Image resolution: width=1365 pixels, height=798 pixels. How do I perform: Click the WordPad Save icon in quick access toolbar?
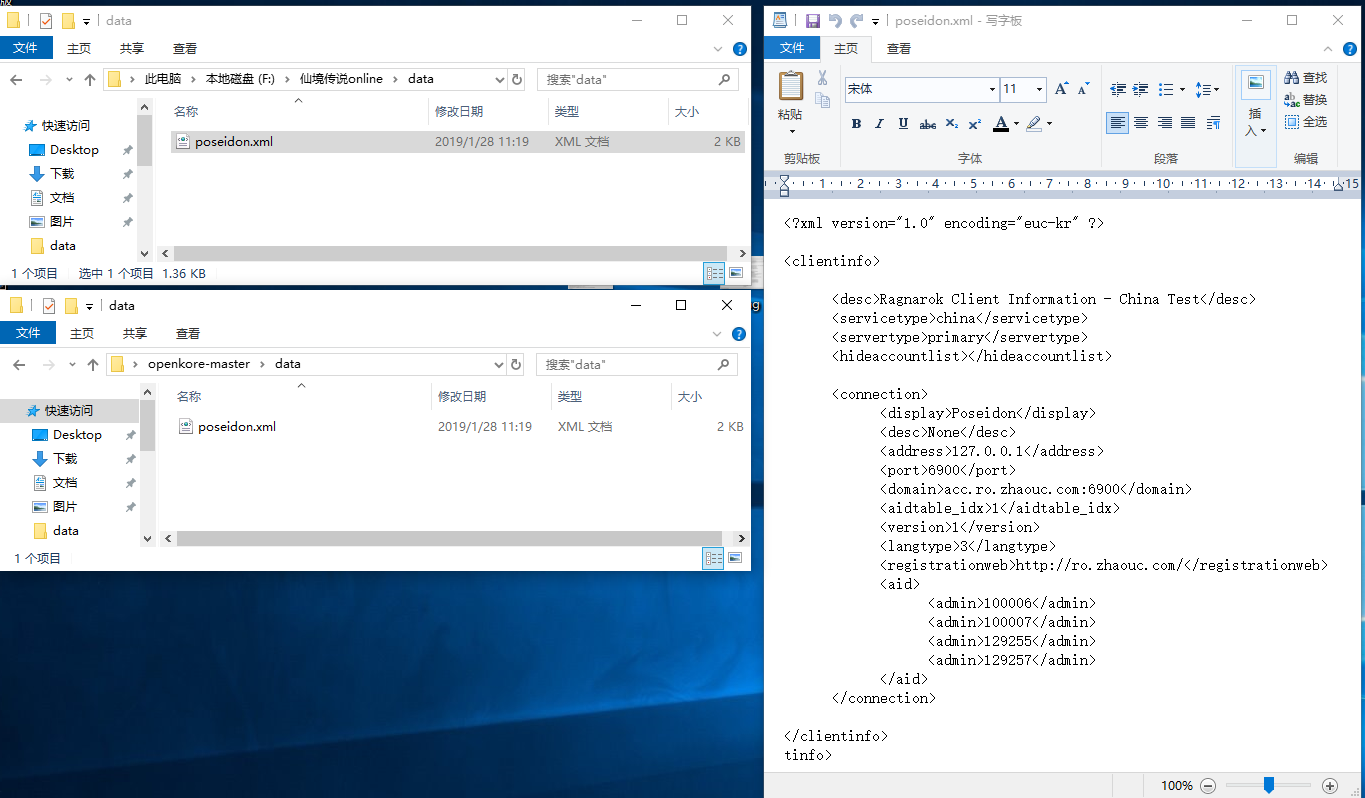coord(813,20)
